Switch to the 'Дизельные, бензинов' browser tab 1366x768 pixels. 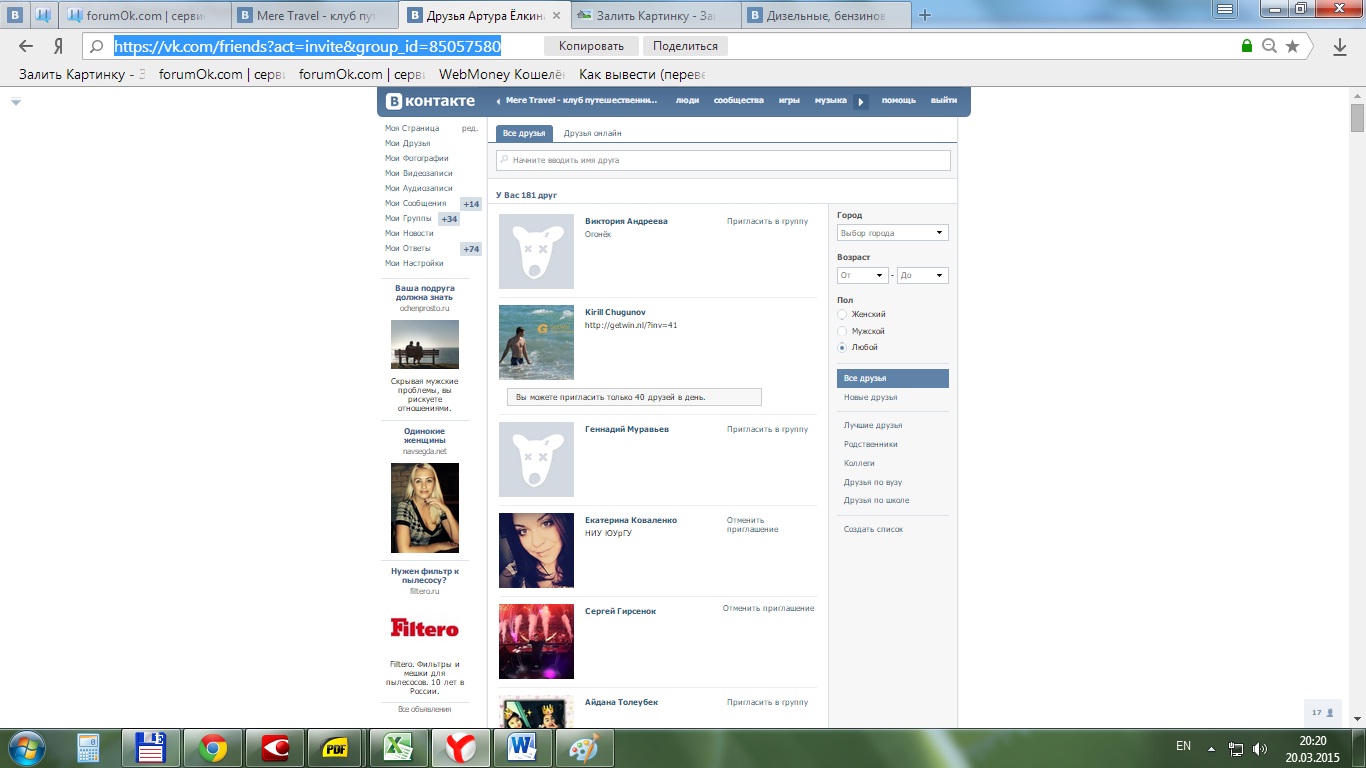pyautogui.click(x=828, y=15)
